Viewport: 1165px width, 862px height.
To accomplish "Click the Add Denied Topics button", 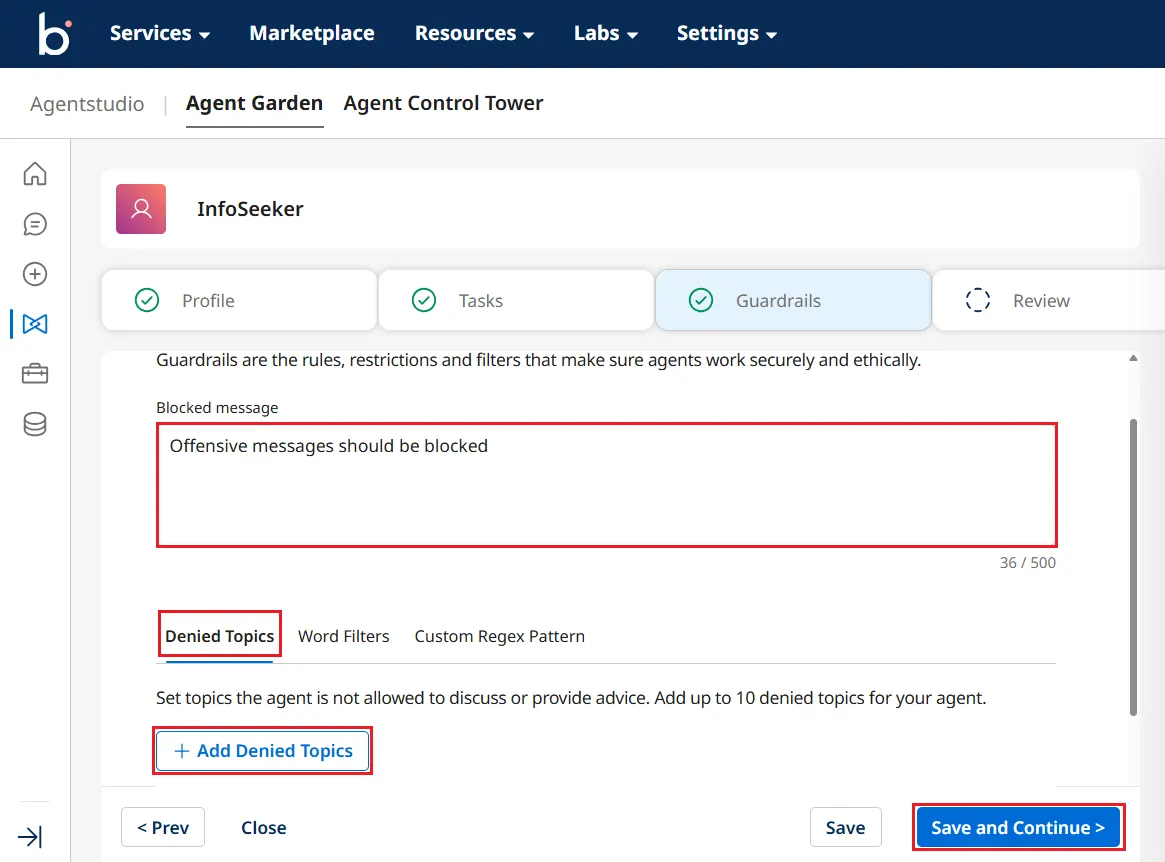I will click(263, 751).
